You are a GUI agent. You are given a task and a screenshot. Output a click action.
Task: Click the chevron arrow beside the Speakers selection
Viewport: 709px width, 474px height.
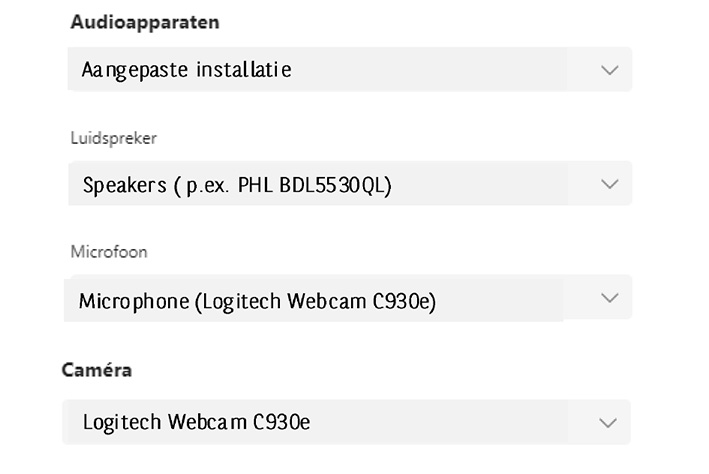point(609,184)
